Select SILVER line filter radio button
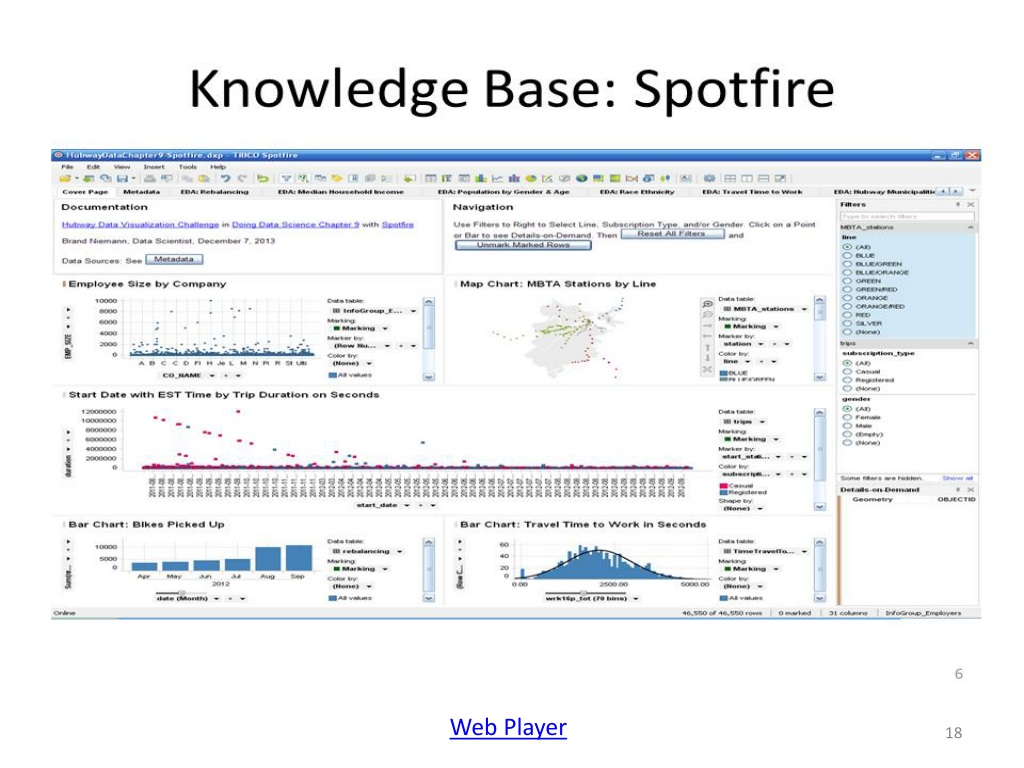 coord(847,323)
